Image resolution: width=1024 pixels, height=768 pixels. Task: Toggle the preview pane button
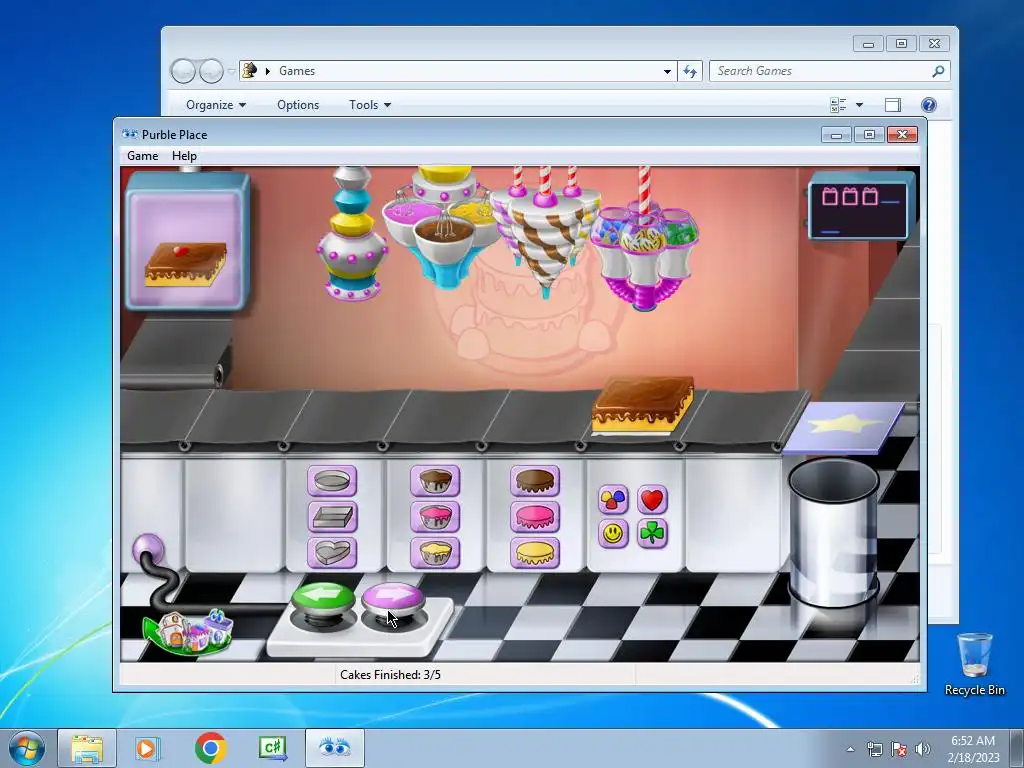coord(893,104)
